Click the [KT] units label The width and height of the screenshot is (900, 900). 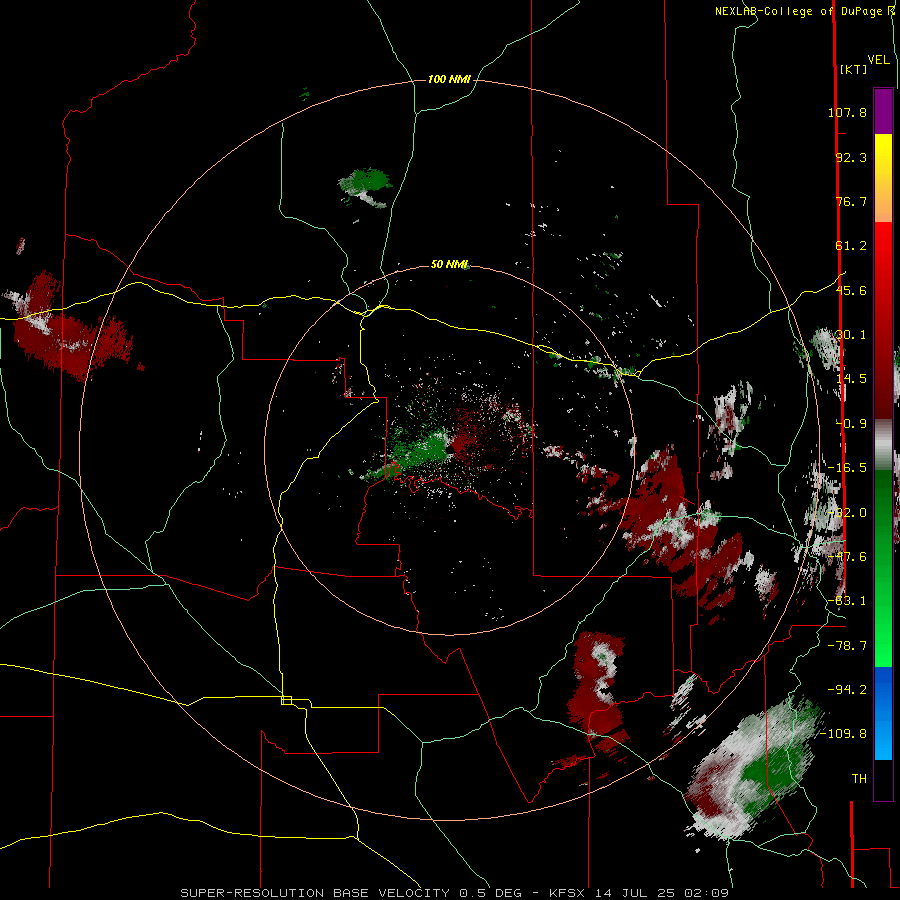pyautogui.click(x=854, y=69)
